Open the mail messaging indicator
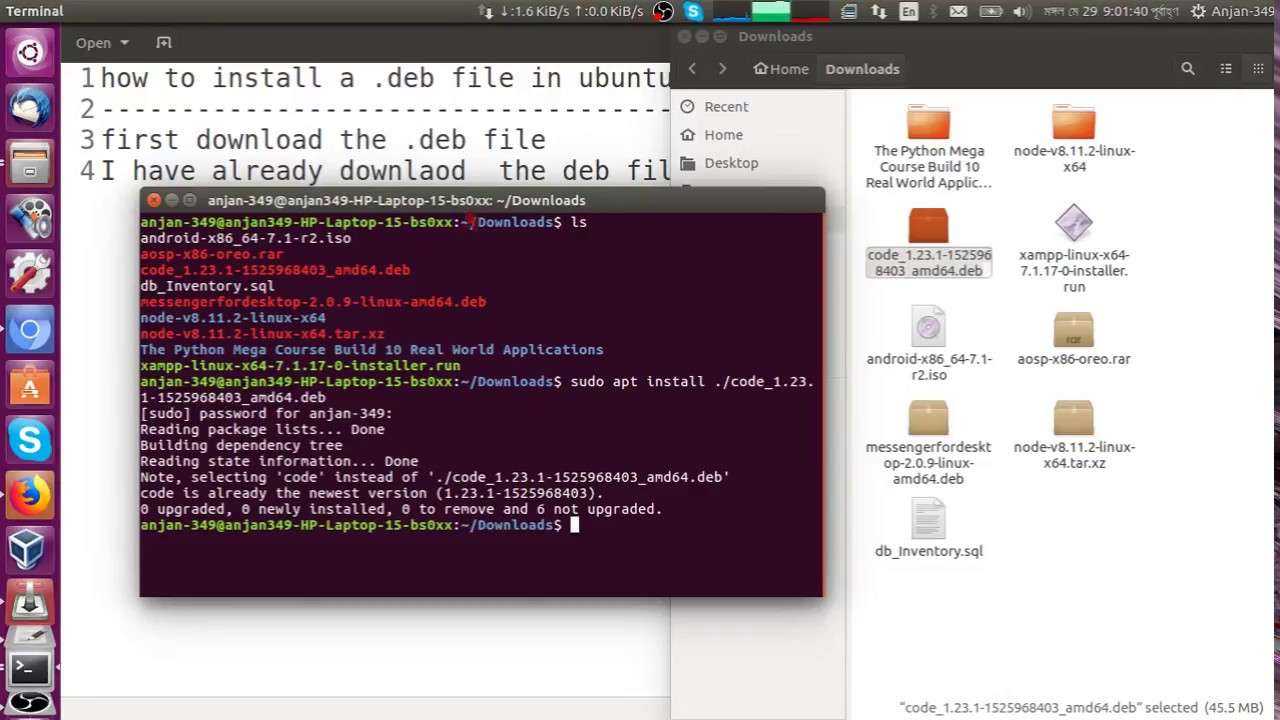The height and width of the screenshot is (720, 1280). (958, 11)
